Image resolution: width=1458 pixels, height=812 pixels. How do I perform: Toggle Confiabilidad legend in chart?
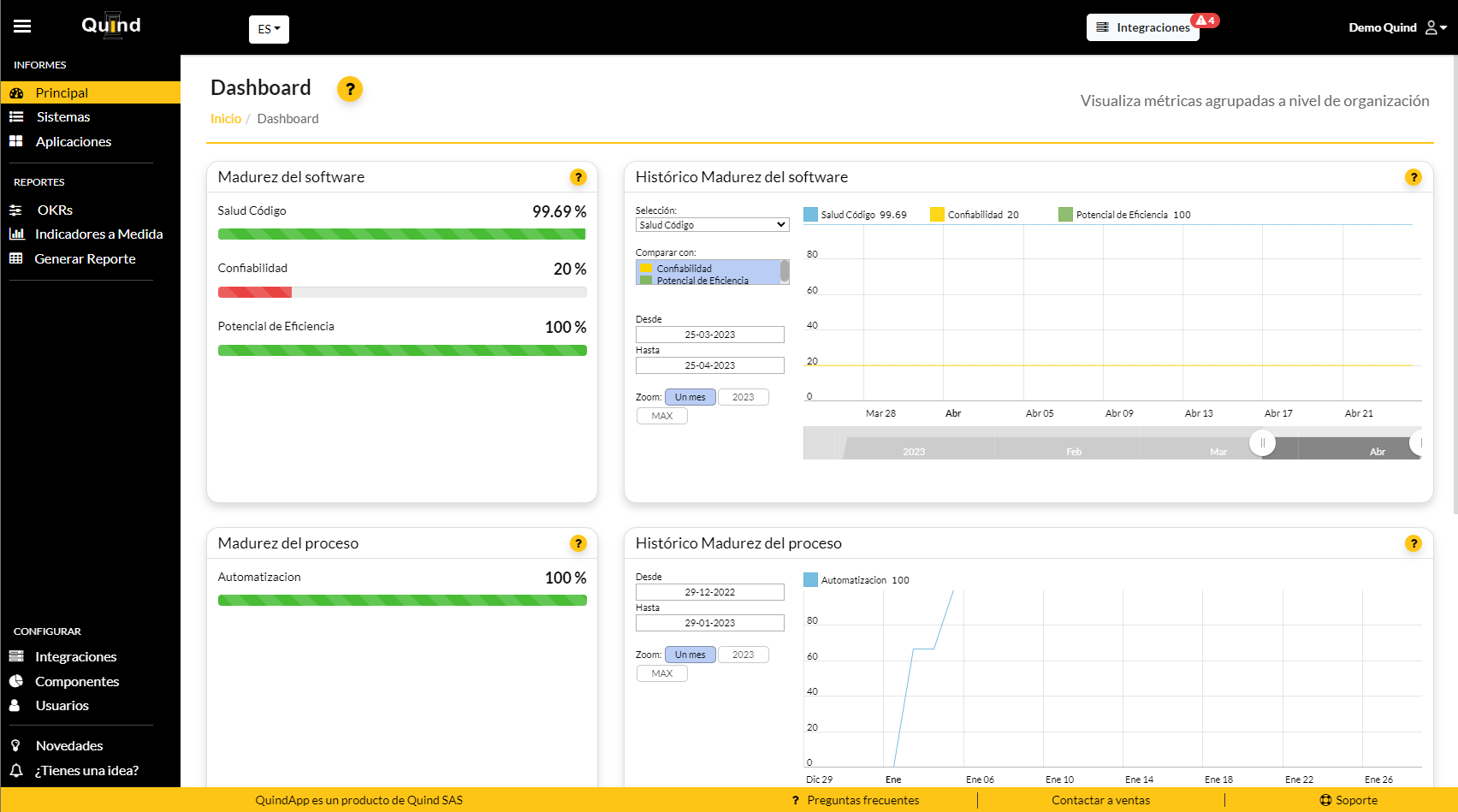975,215
